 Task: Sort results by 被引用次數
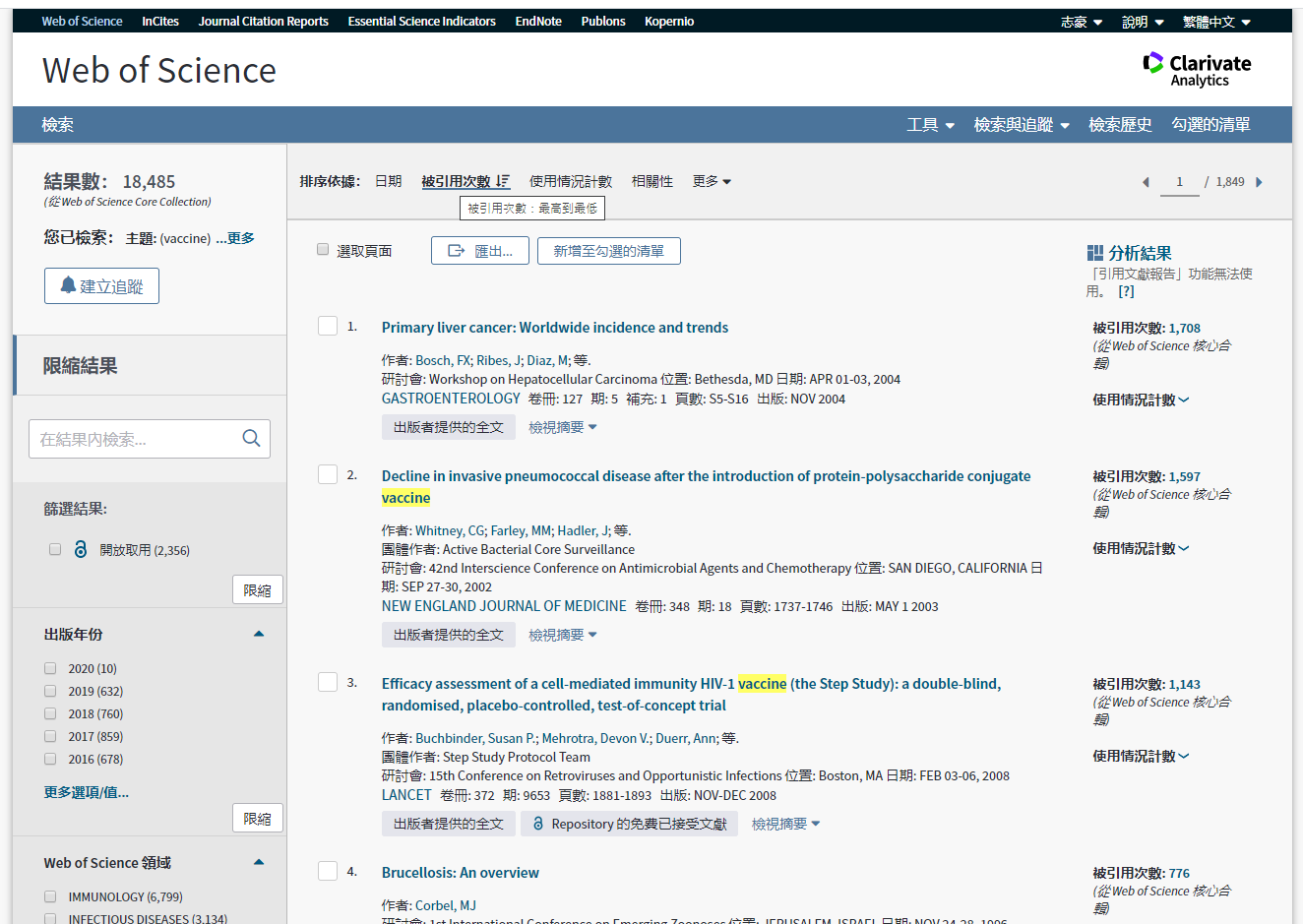click(465, 181)
